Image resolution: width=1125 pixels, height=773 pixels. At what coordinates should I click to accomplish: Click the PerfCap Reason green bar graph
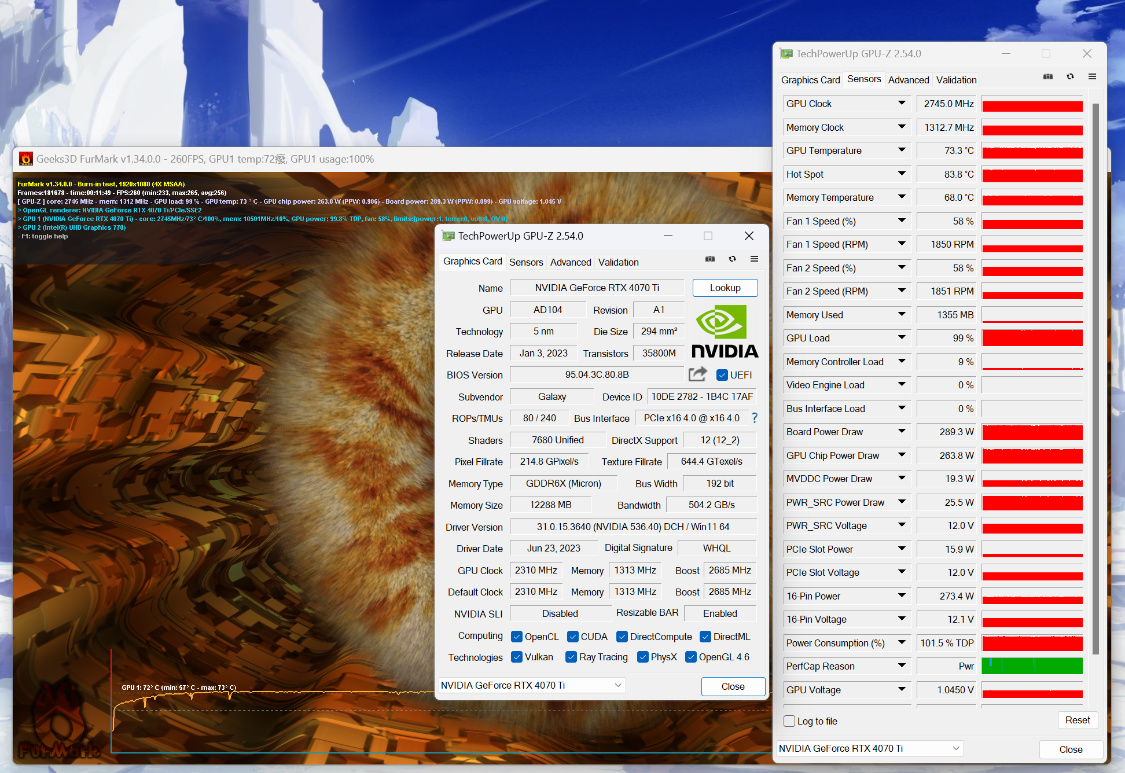coord(1032,666)
